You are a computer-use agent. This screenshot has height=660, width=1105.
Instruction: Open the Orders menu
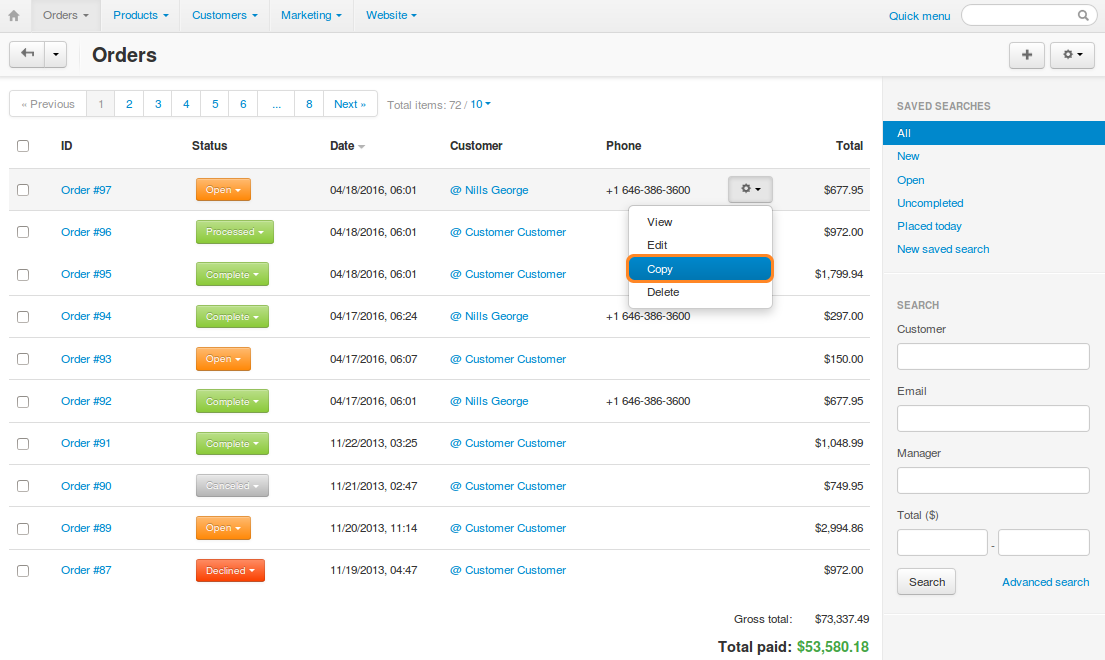point(66,15)
